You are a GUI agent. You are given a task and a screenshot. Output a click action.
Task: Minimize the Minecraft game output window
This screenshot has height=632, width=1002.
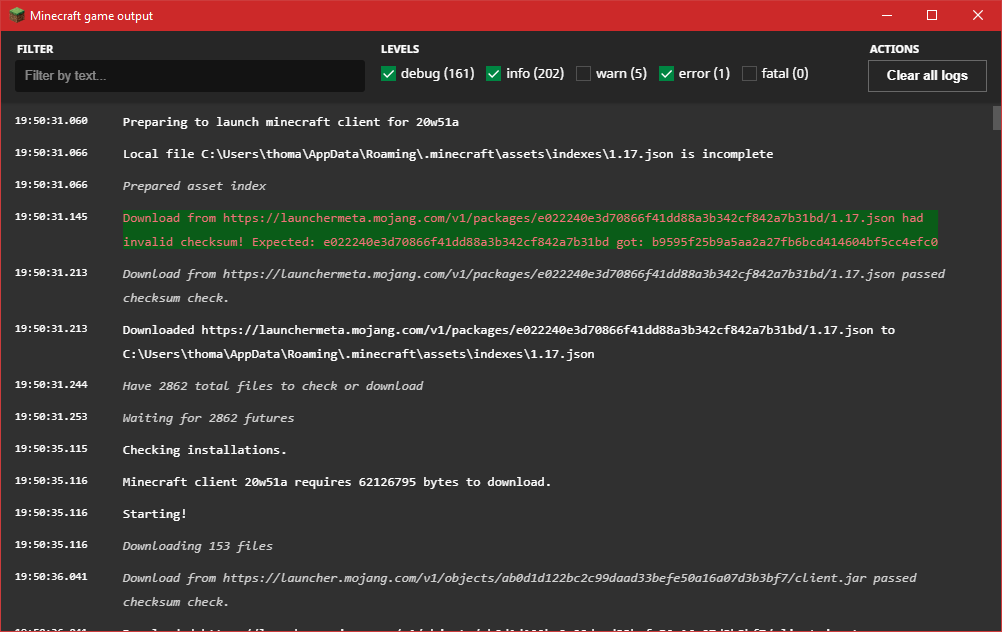tap(885, 15)
